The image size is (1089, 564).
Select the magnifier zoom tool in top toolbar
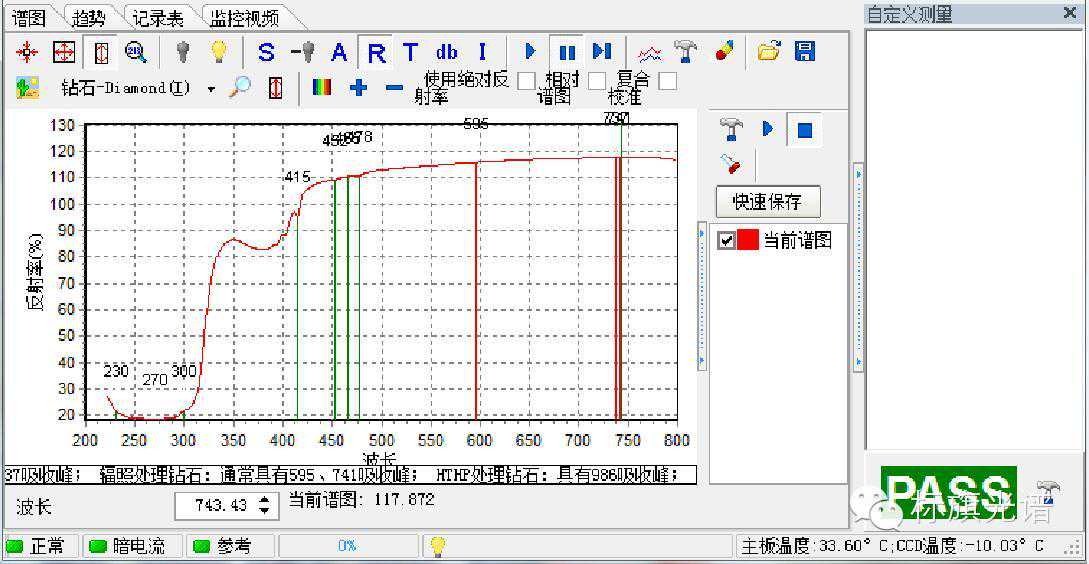click(135, 52)
